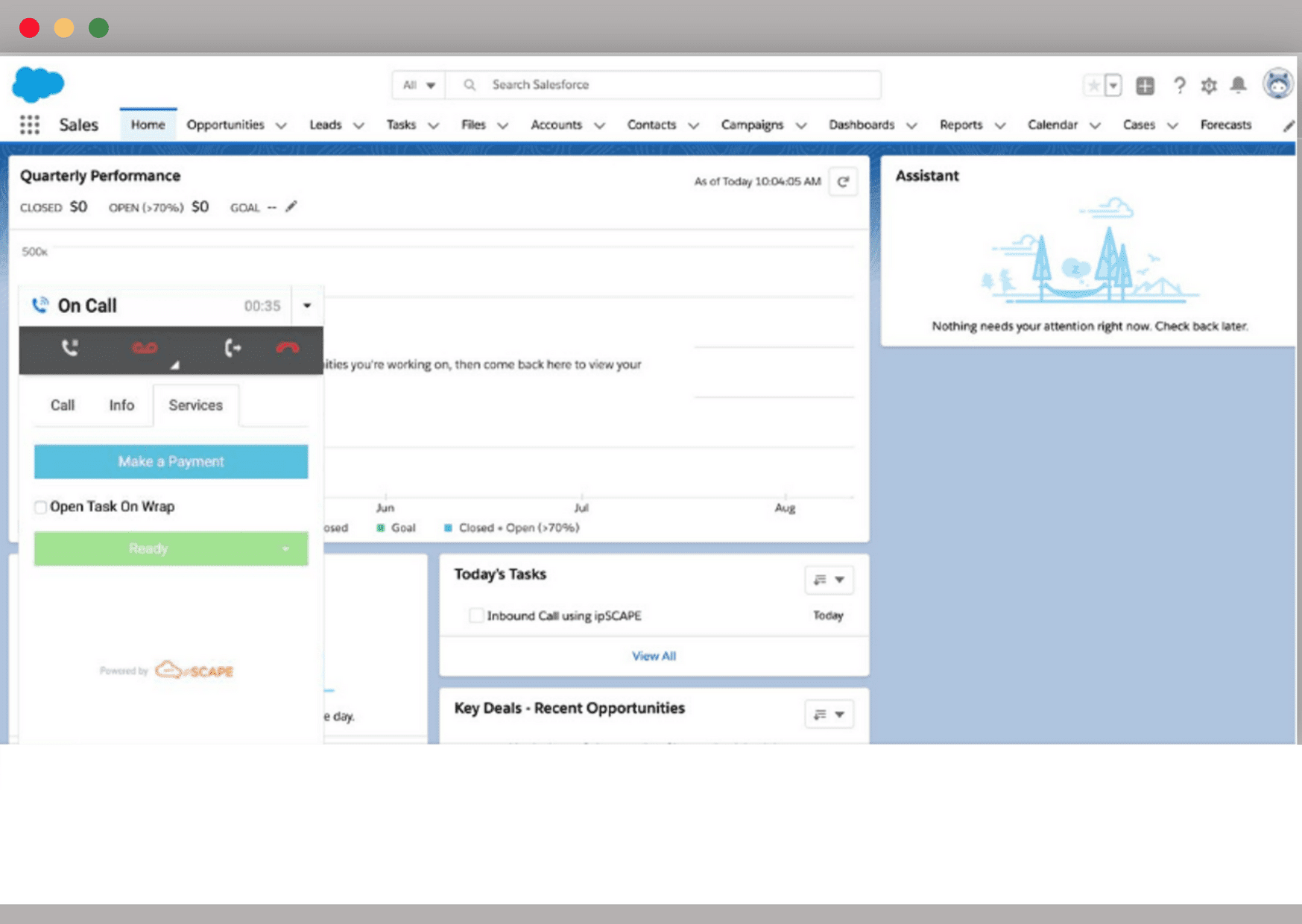
Task: Click the 00:35 call timer
Action: 262,306
